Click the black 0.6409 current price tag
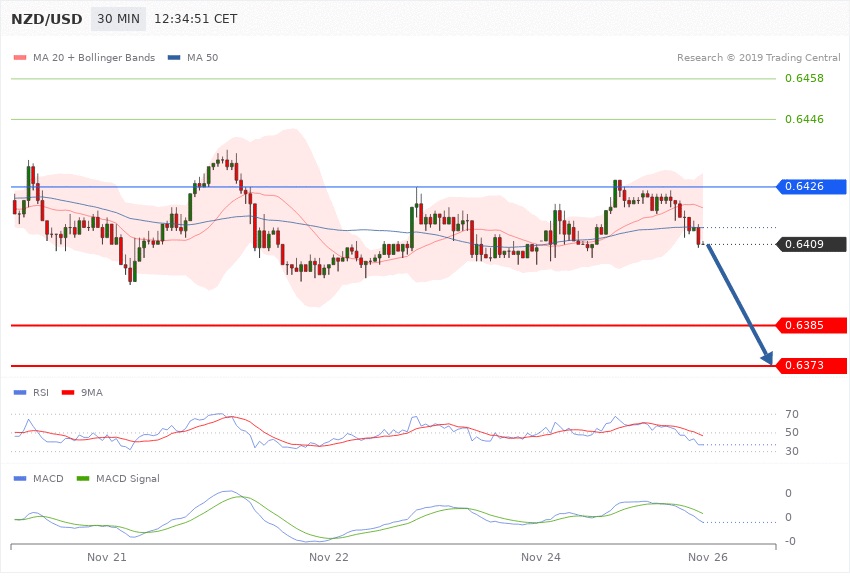The height and width of the screenshot is (576, 850). 811,244
